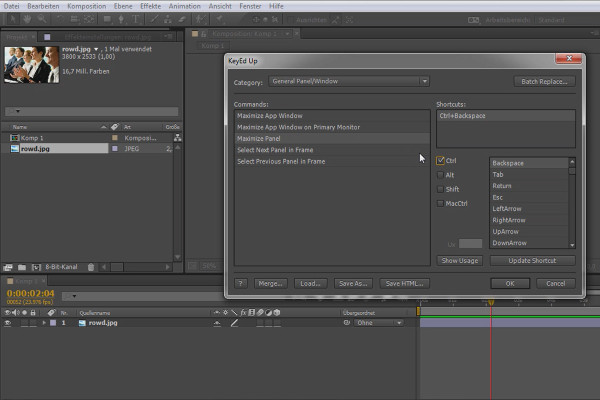Select the Puppet Pin tool

click(x=219, y=19)
